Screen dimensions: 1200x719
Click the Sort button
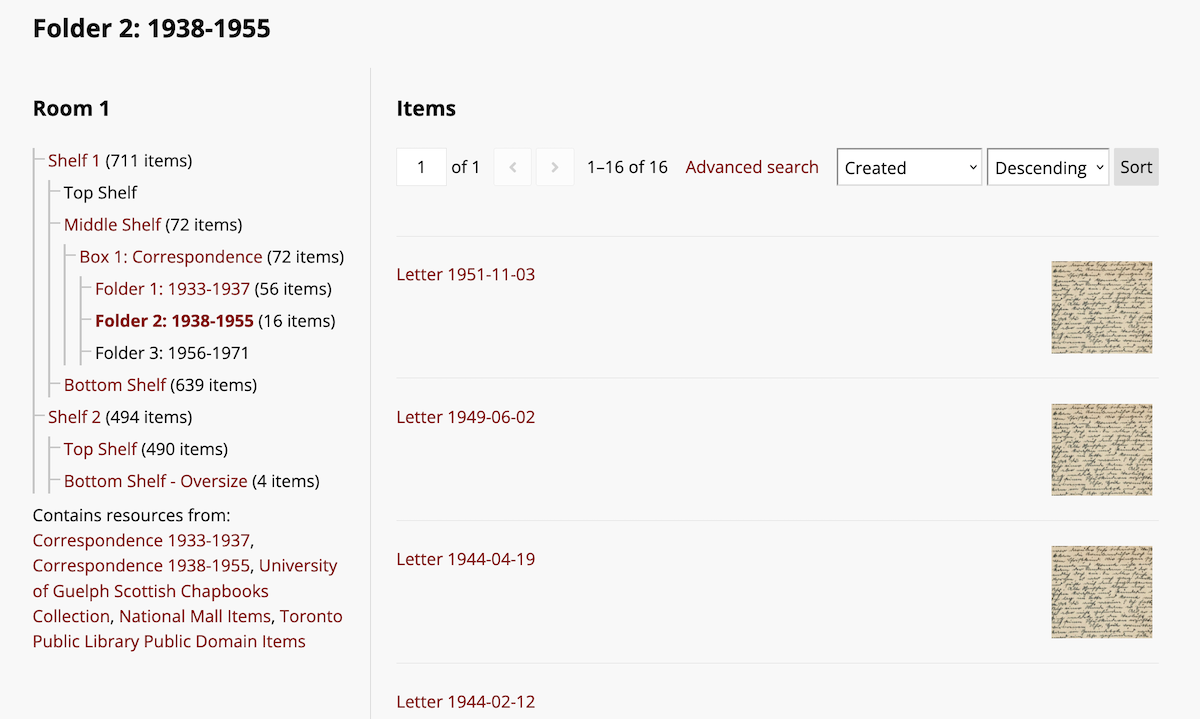point(1136,167)
